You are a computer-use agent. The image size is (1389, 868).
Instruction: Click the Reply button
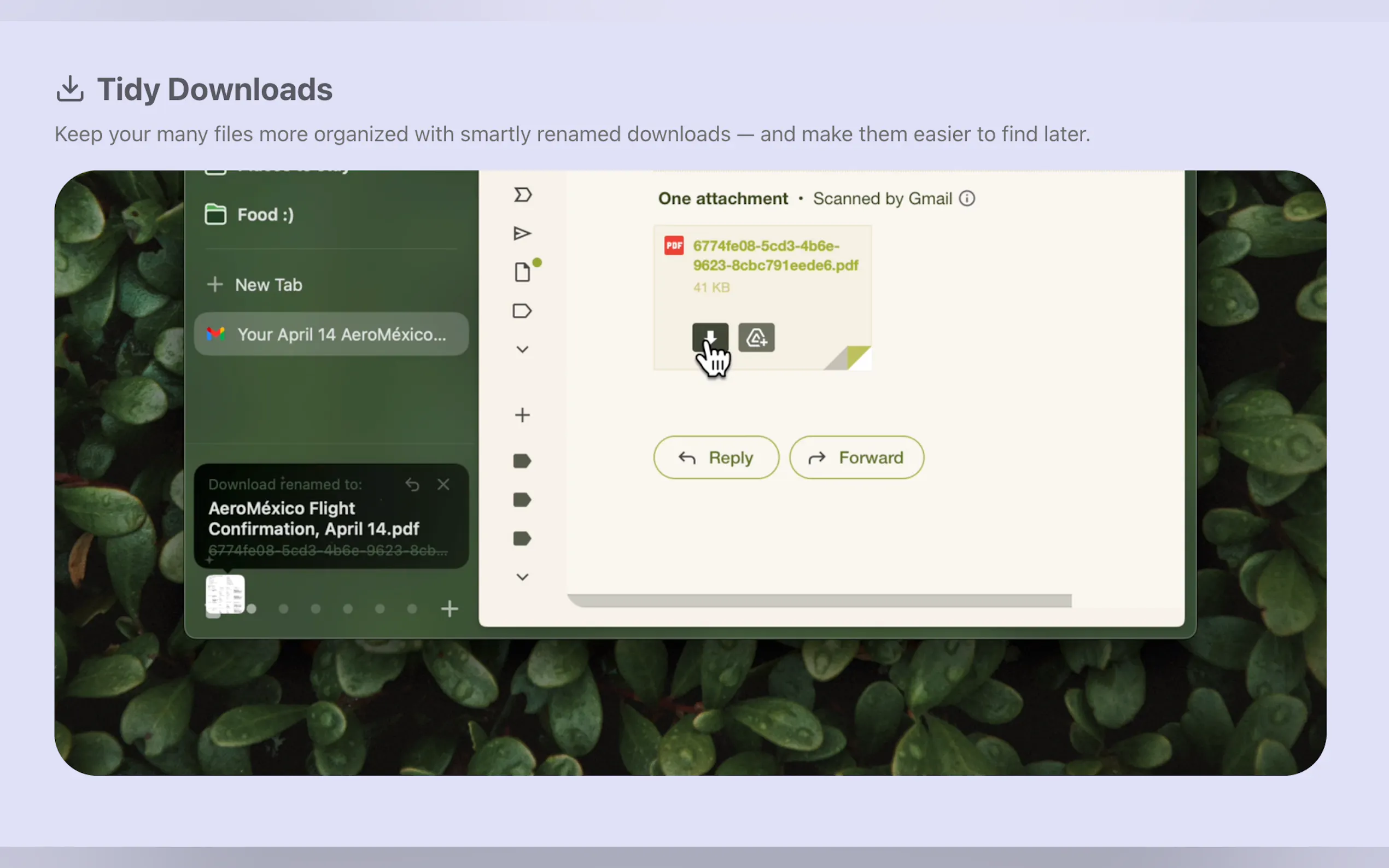[x=715, y=458]
